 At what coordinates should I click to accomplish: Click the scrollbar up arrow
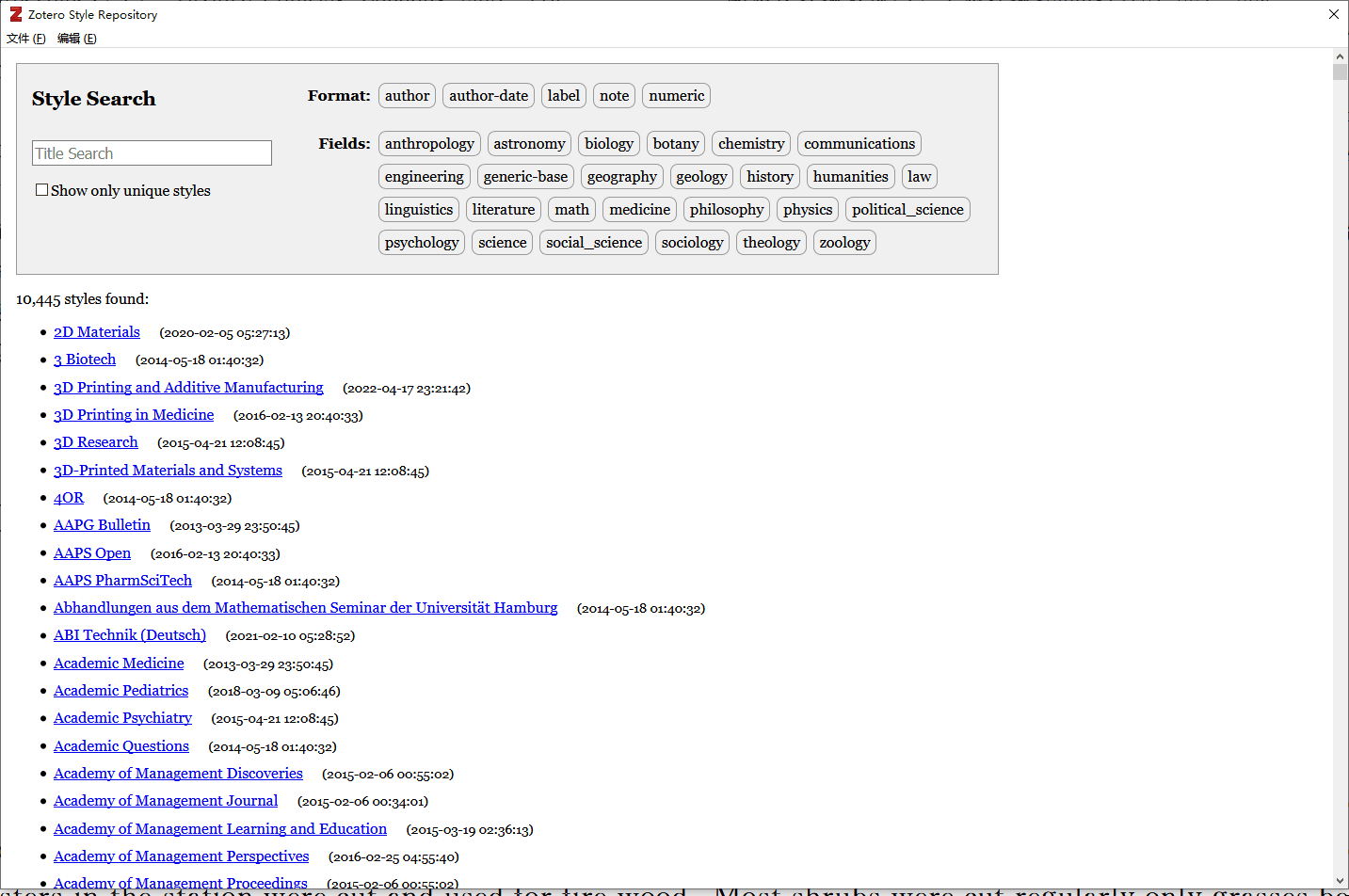click(1340, 56)
